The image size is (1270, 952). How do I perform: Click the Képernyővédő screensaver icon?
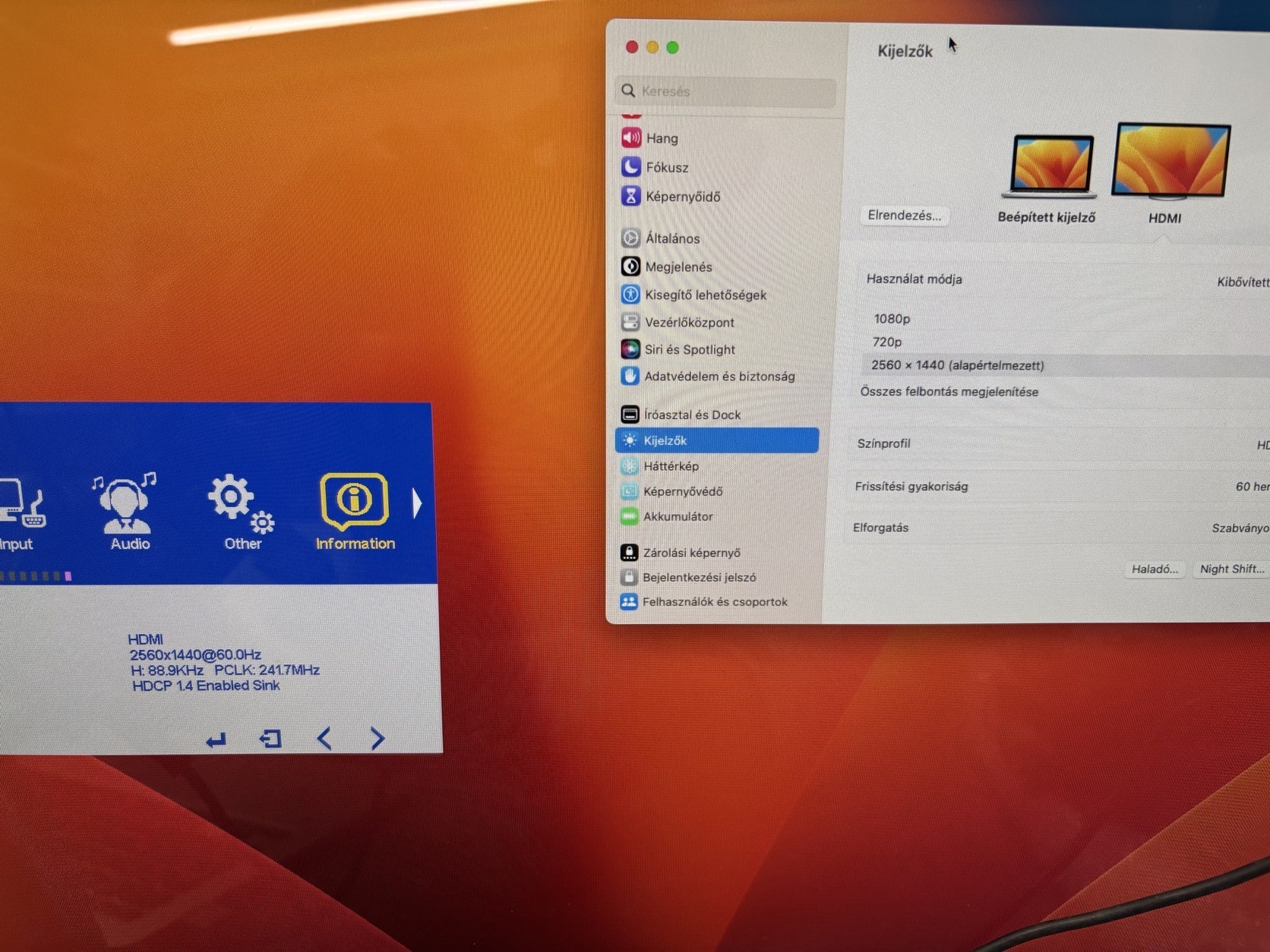pos(629,491)
